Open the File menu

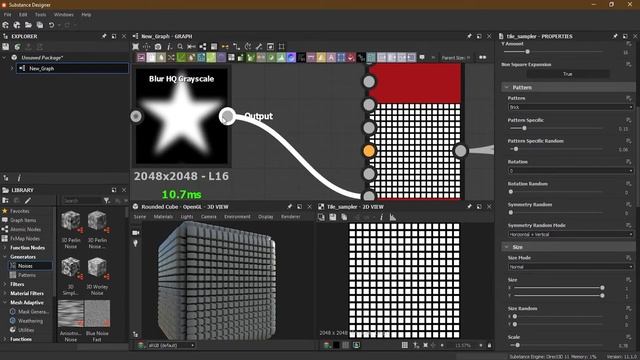[x=7, y=14]
